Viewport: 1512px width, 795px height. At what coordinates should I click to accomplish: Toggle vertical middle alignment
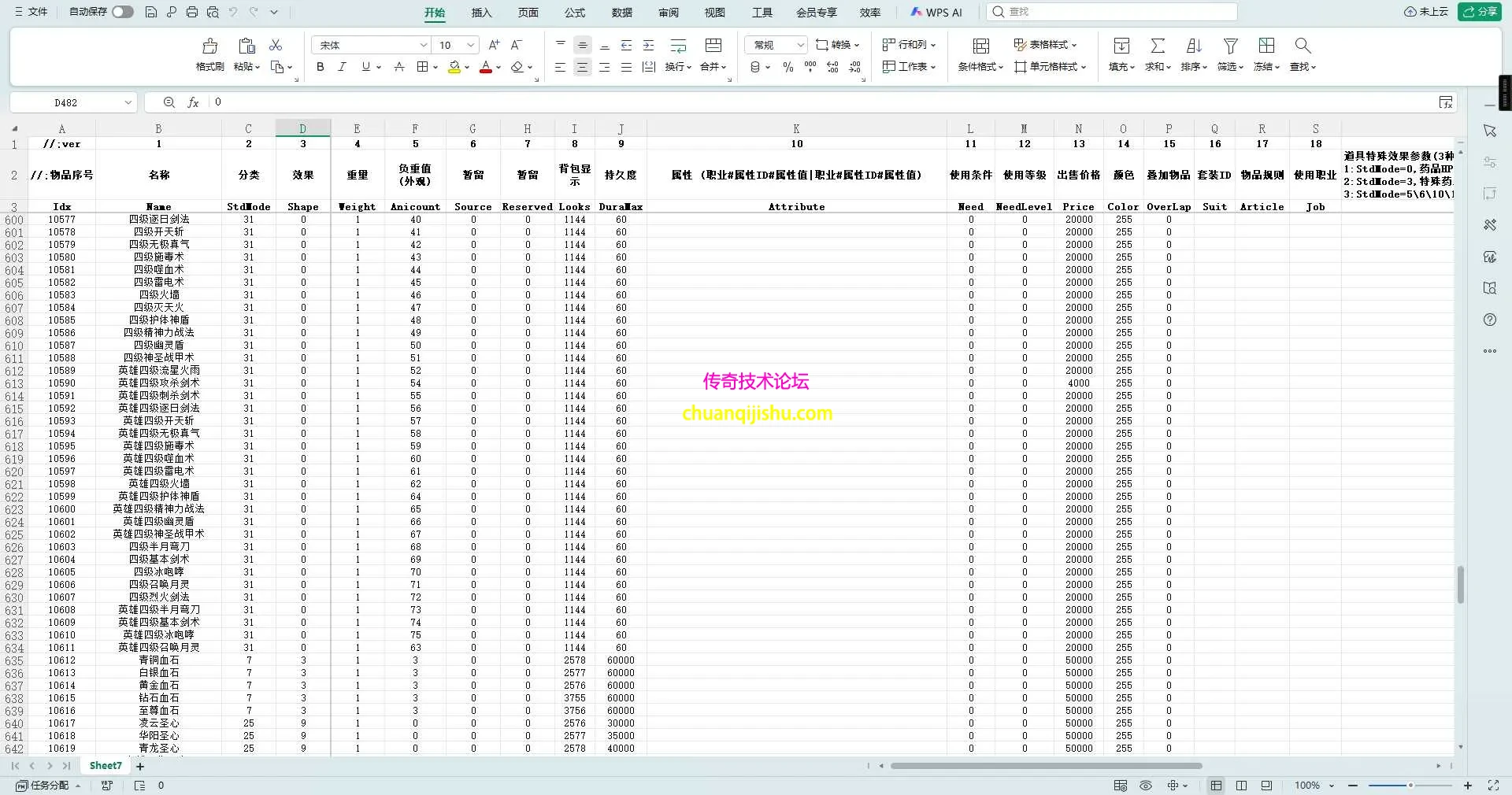[x=582, y=45]
